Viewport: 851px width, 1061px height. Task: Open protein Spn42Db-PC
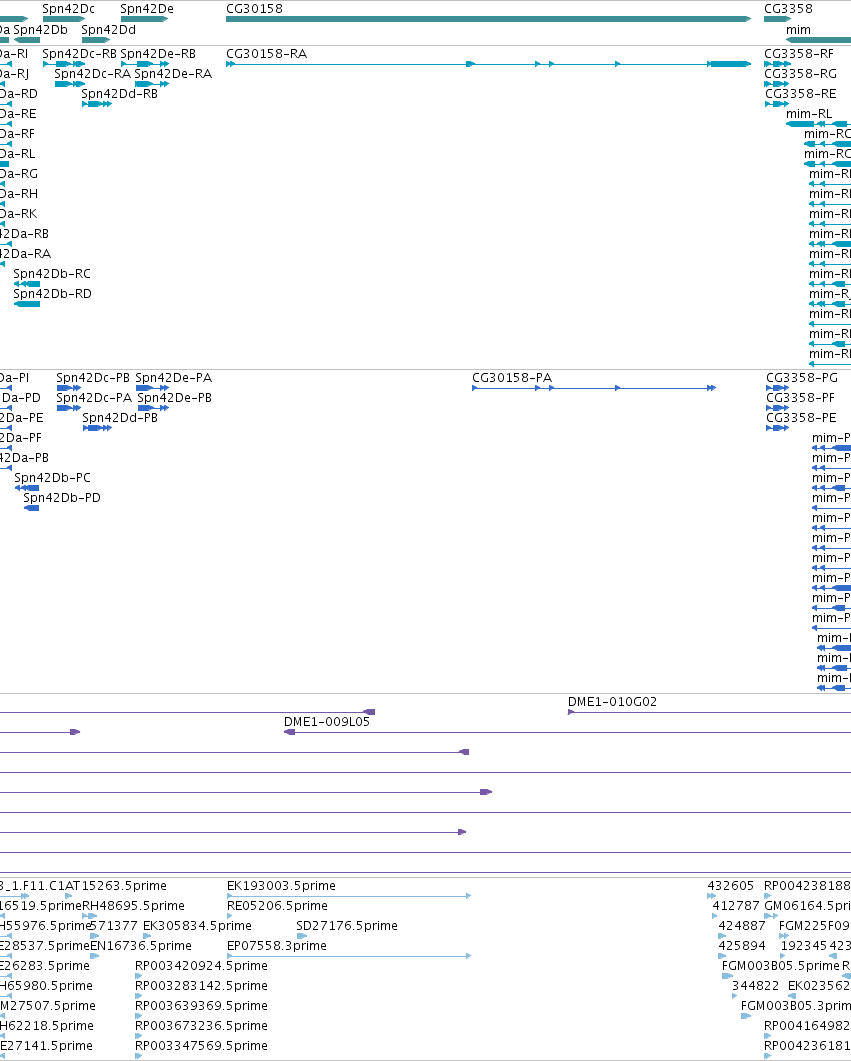pyautogui.click(x=52, y=478)
